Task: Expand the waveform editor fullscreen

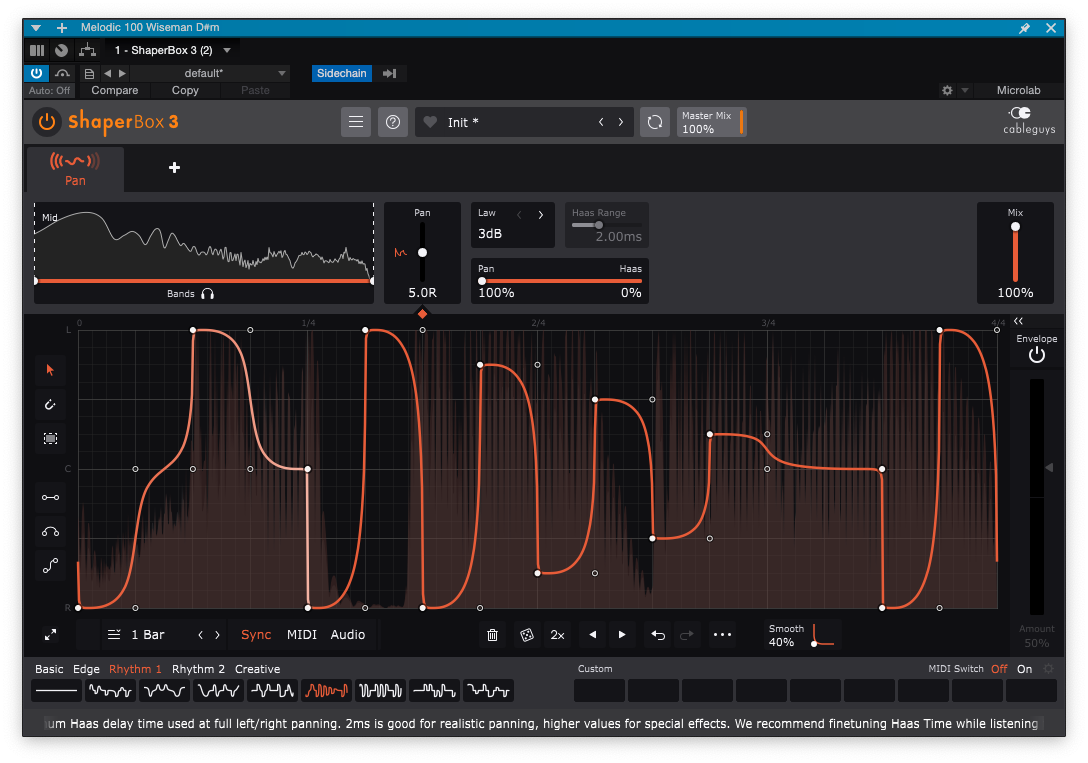Action: pos(50,635)
